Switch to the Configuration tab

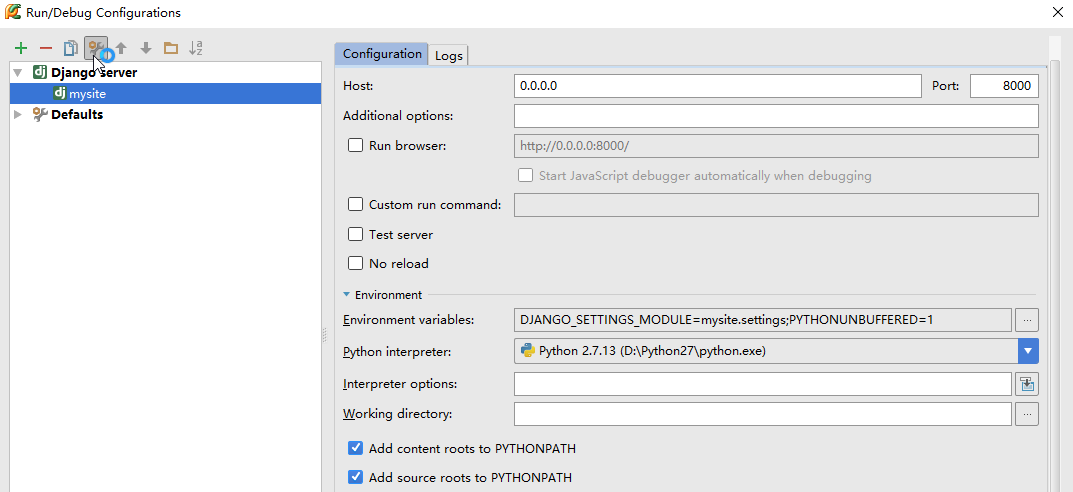click(382, 53)
